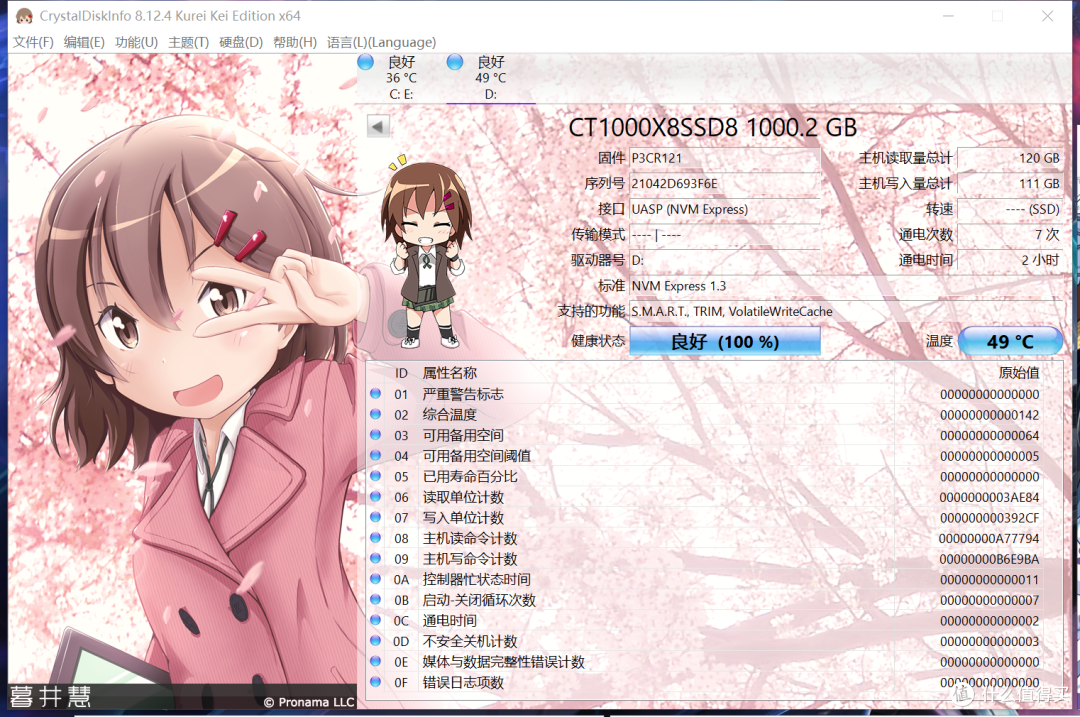
Task: Click the CrystalDiskInfo app icon in the title bar
Action: pyautogui.click(x=23, y=15)
